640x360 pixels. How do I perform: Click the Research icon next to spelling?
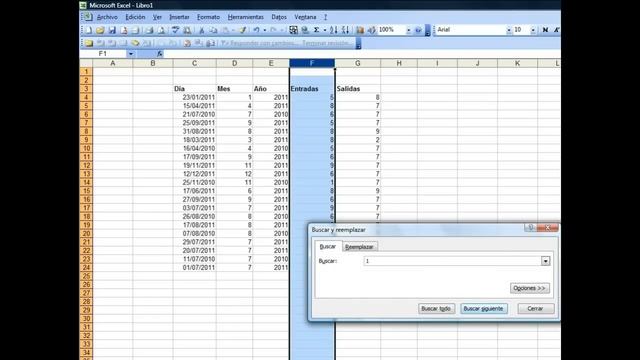tap(187, 30)
